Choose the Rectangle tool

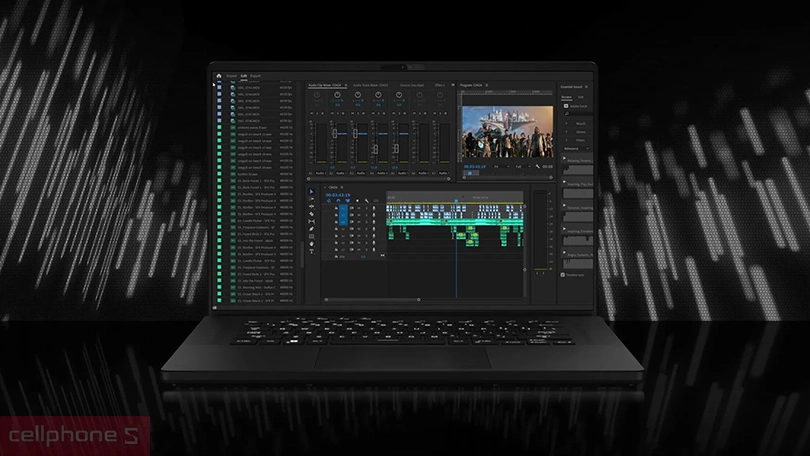[x=311, y=237]
